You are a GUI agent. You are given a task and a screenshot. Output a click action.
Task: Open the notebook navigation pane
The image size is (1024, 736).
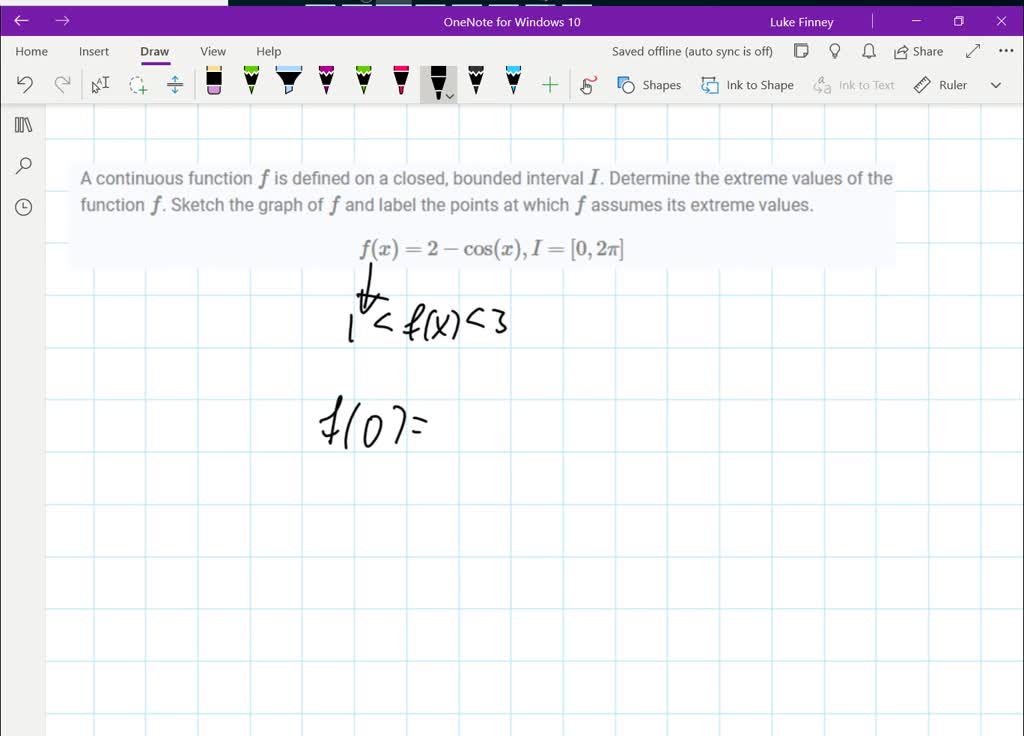22,124
